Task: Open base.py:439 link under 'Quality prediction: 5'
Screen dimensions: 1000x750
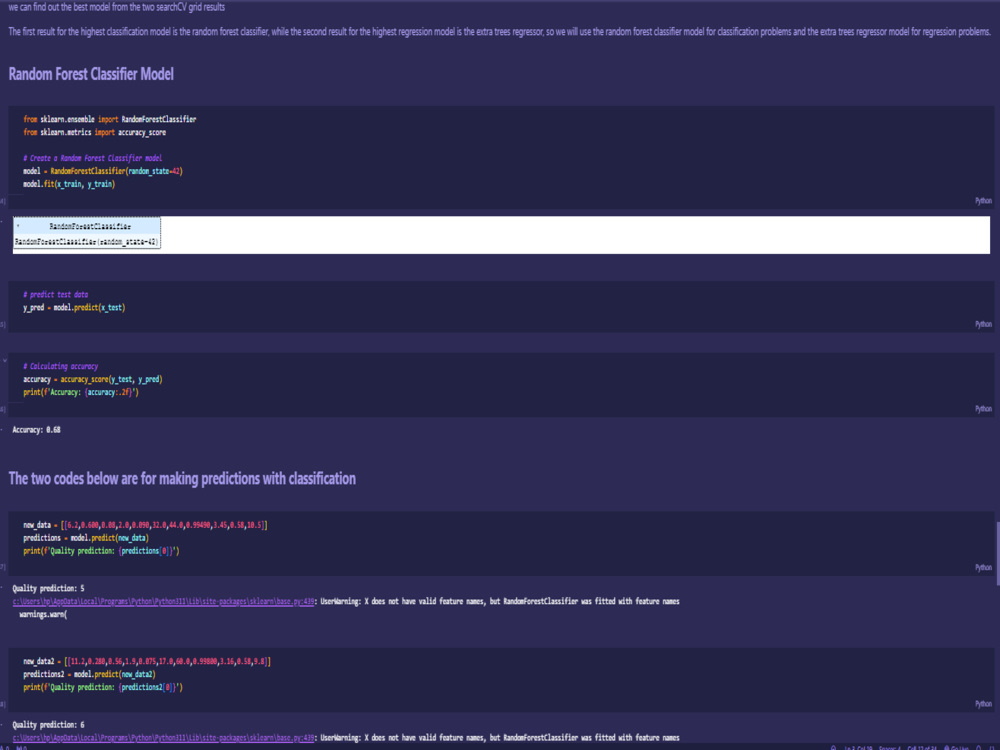Action: pyautogui.click(x=163, y=601)
